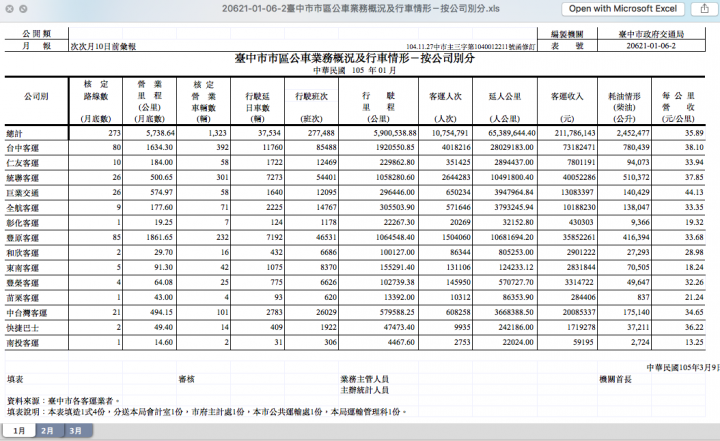Close the Quick Look preview window
The image size is (720, 441).
[x=10, y=9]
